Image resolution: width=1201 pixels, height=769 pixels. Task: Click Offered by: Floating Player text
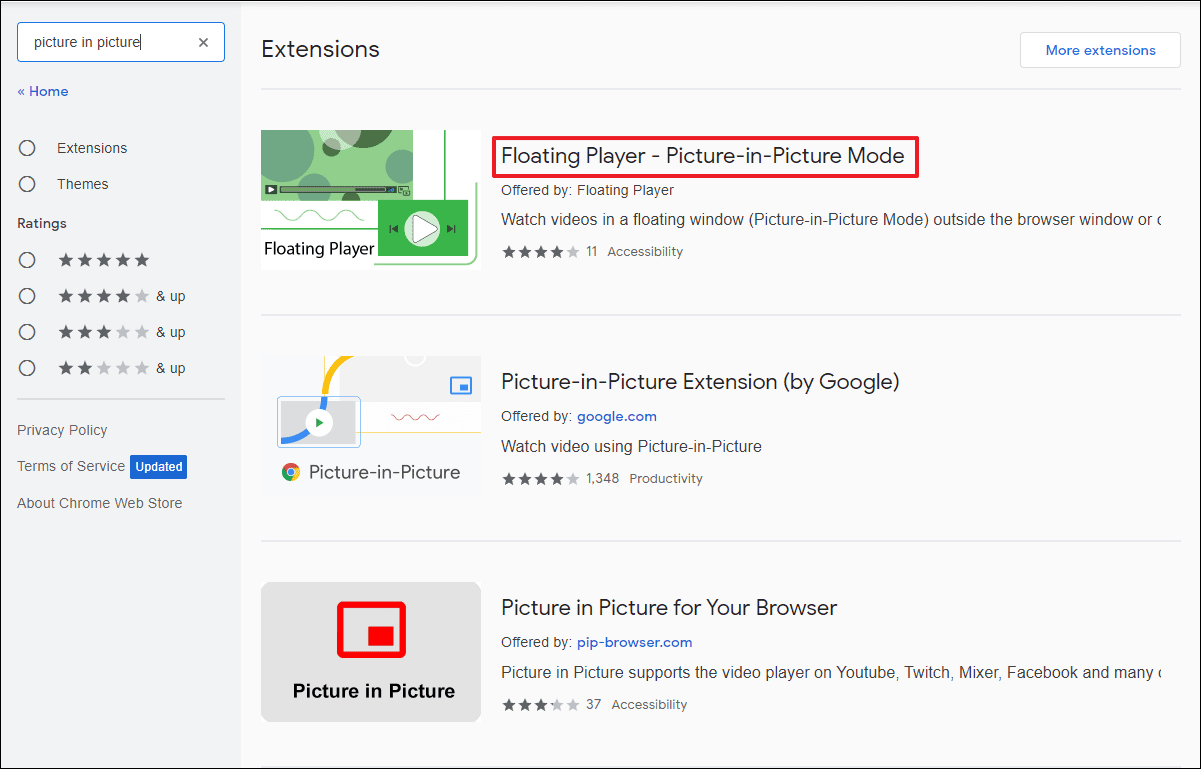pos(588,190)
